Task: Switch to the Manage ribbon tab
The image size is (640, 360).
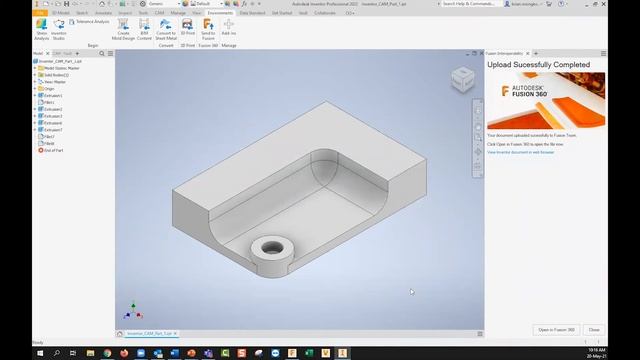Action: point(178,13)
